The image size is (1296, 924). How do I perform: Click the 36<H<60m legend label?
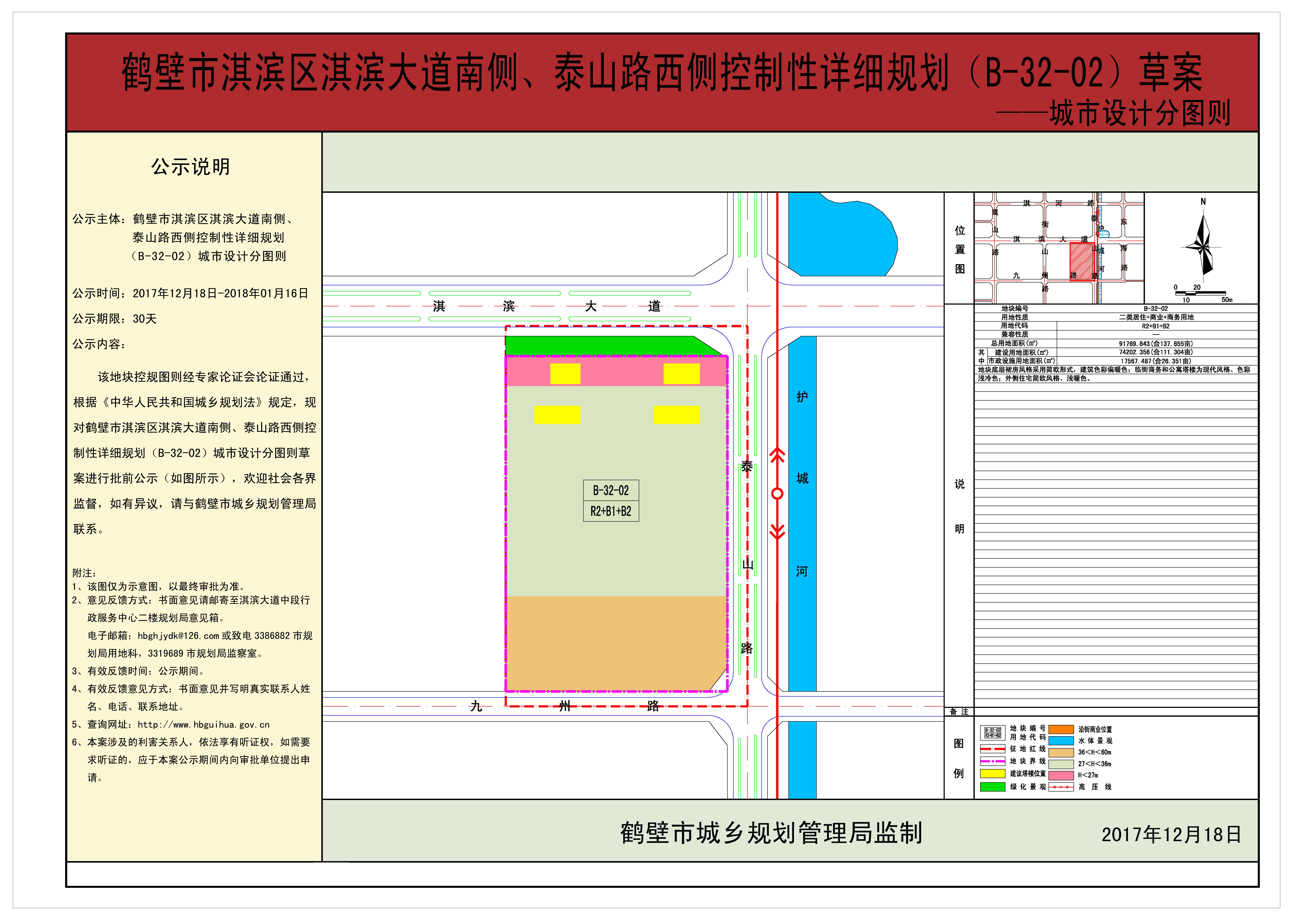[x=1095, y=752]
